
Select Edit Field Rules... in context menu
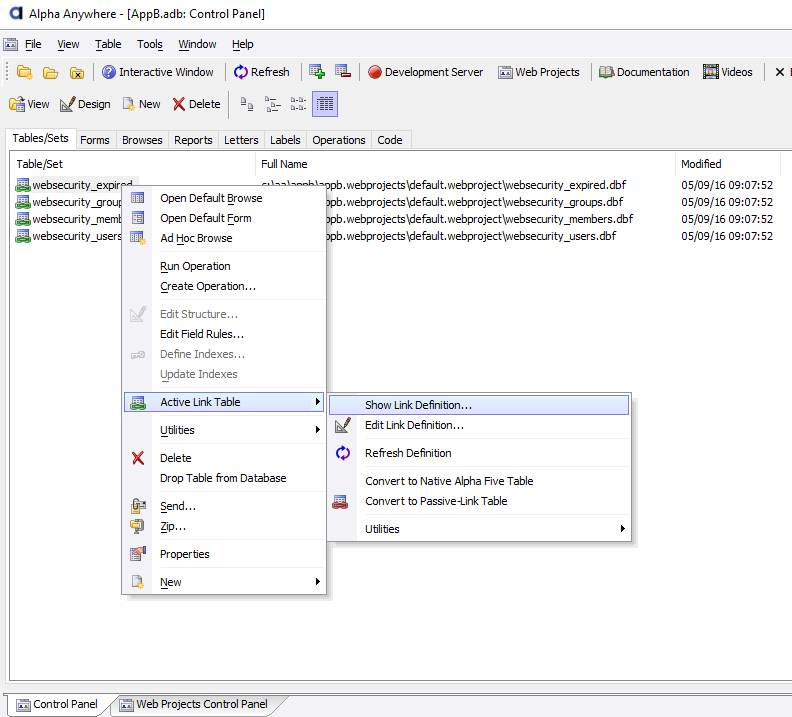[x=224, y=334]
